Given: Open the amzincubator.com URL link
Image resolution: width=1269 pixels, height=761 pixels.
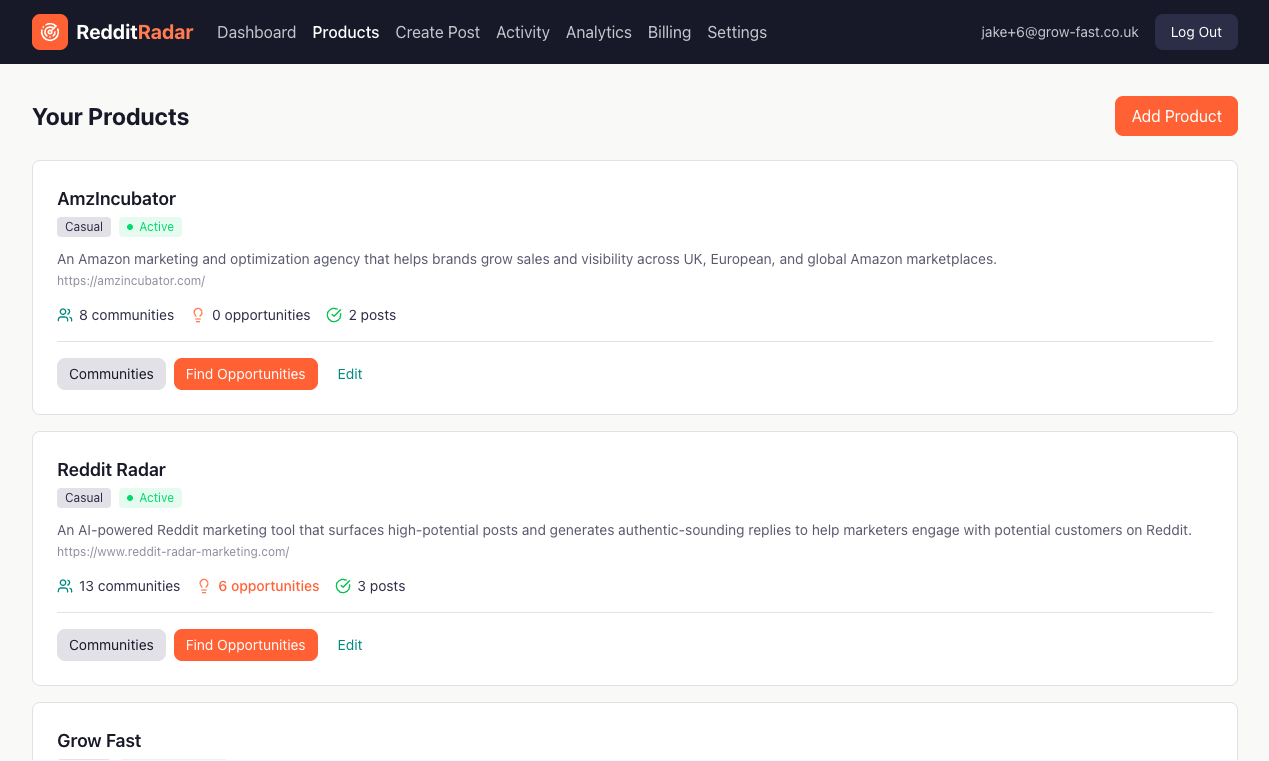Looking at the screenshot, I should coord(130,280).
